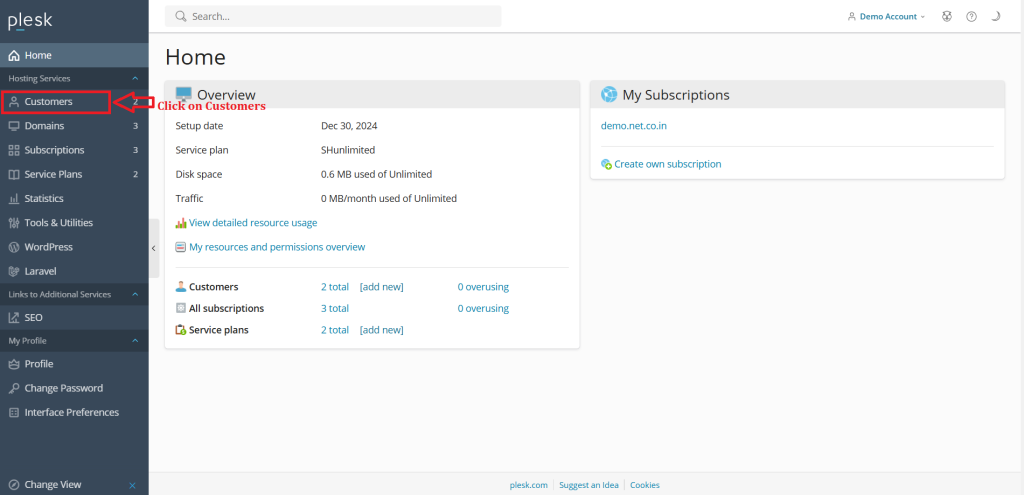The height and width of the screenshot is (495, 1024).
Task: Click Customers 2 total link
Action: click(335, 287)
